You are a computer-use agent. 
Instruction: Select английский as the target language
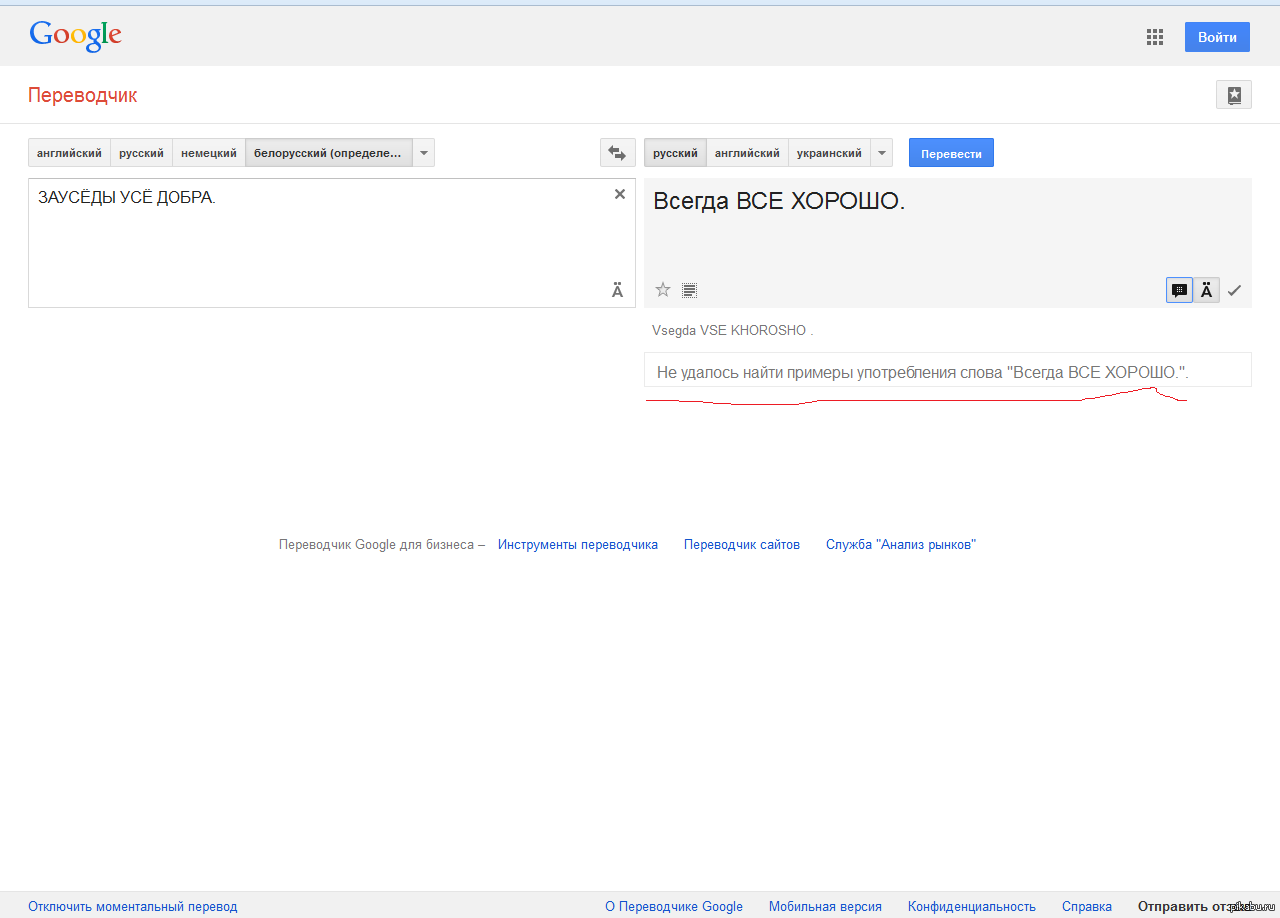coord(747,153)
